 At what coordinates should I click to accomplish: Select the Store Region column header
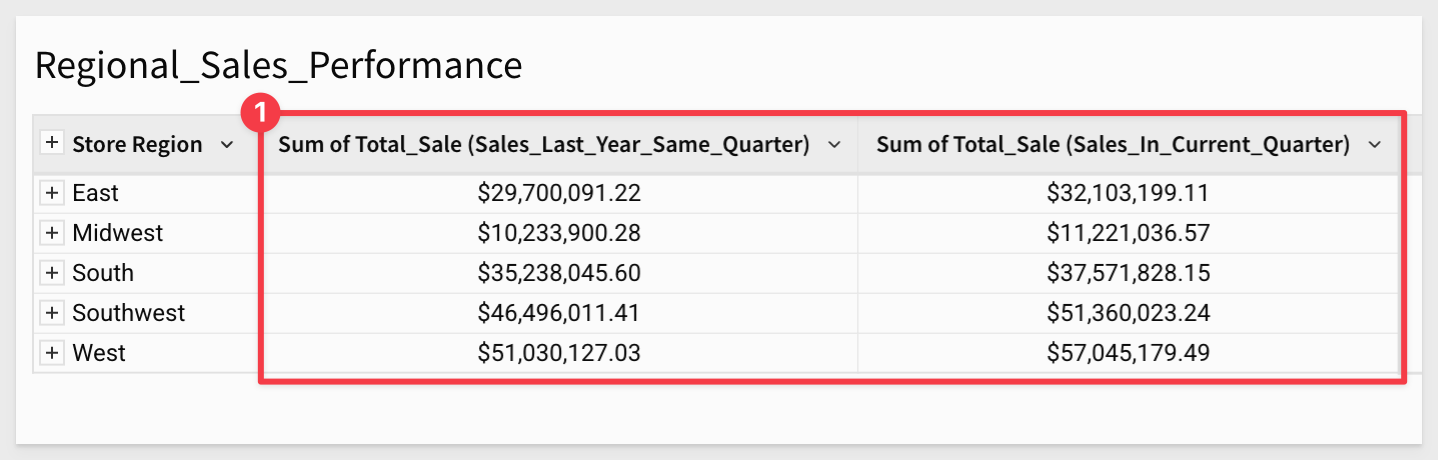click(x=137, y=145)
